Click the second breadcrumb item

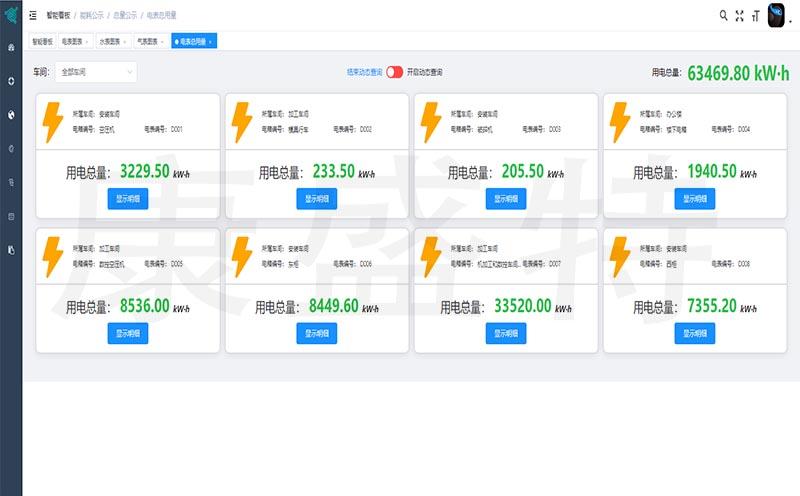92,15
